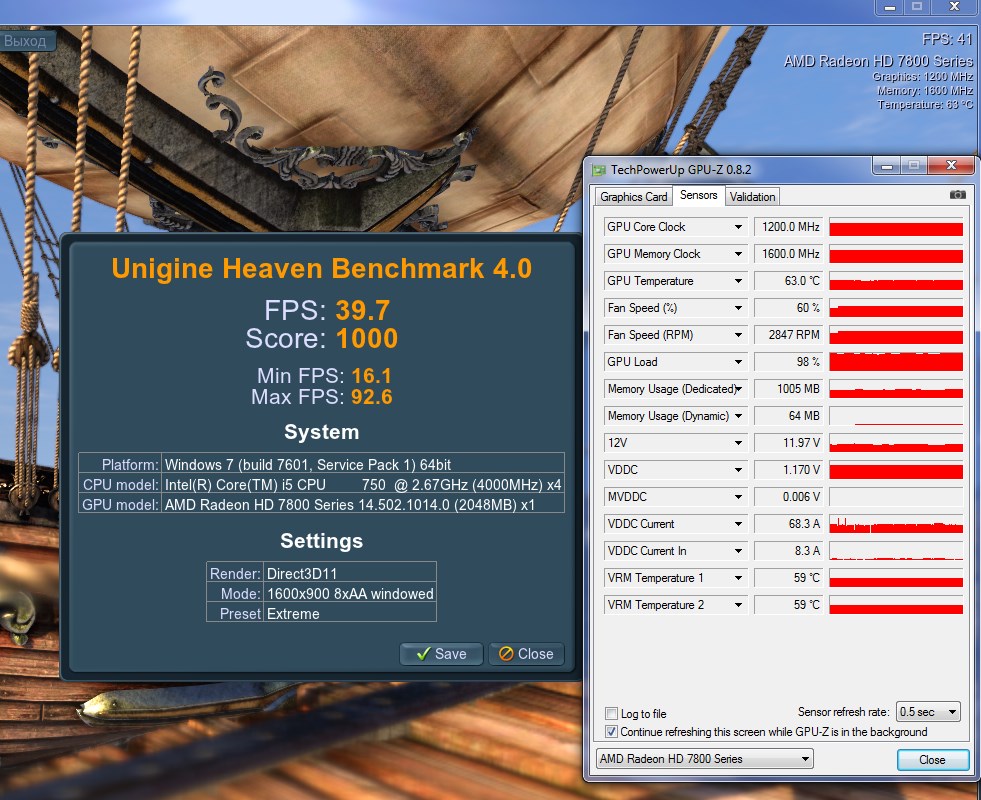Viewport: 981px width, 800px height.
Task: Expand VDDC Current sensor dropdown
Action: pyautogui.click(x=738, y=524)
